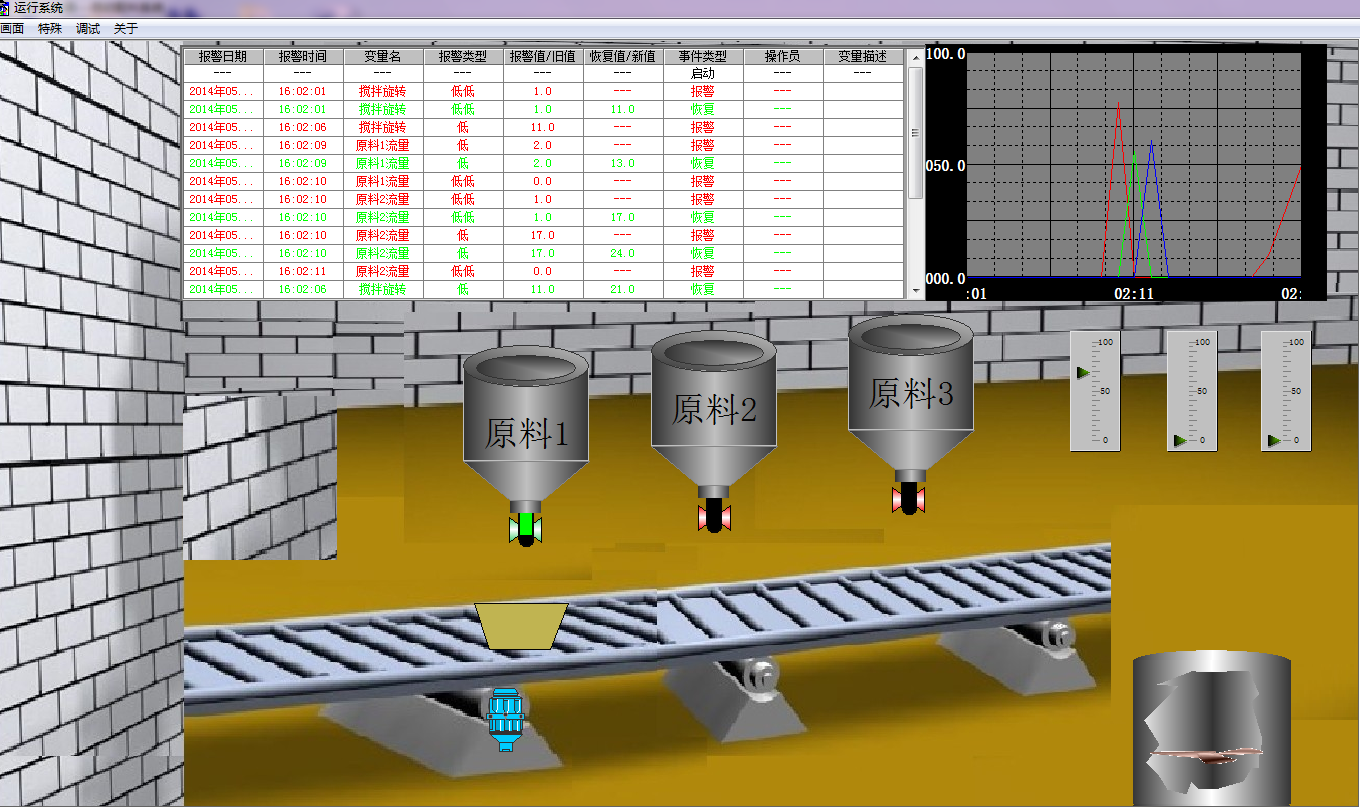Click the 运行系统 window icon in title bar
1360x807 pixels.
click(5, 8)
